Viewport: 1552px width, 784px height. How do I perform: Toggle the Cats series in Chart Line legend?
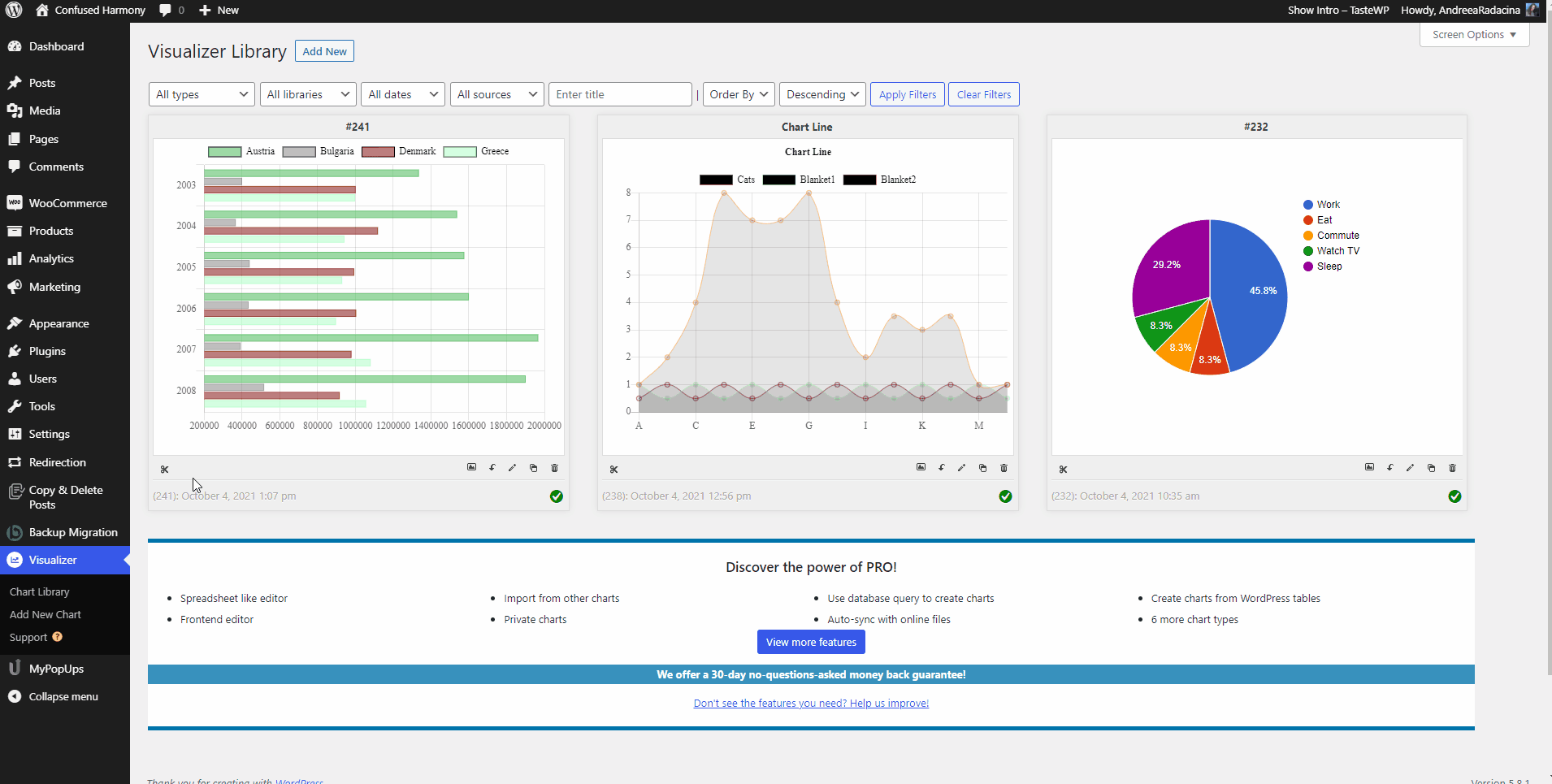coord(727,180)
